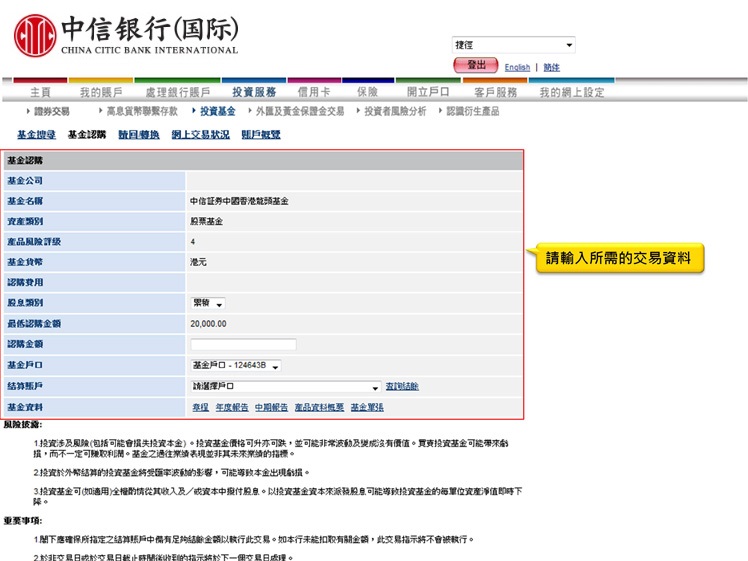The height and width of the screenshot is (561, 748).
Task: Open the 結算賬戶 請選擇戶口 dropdown
Action: (286, 386)
